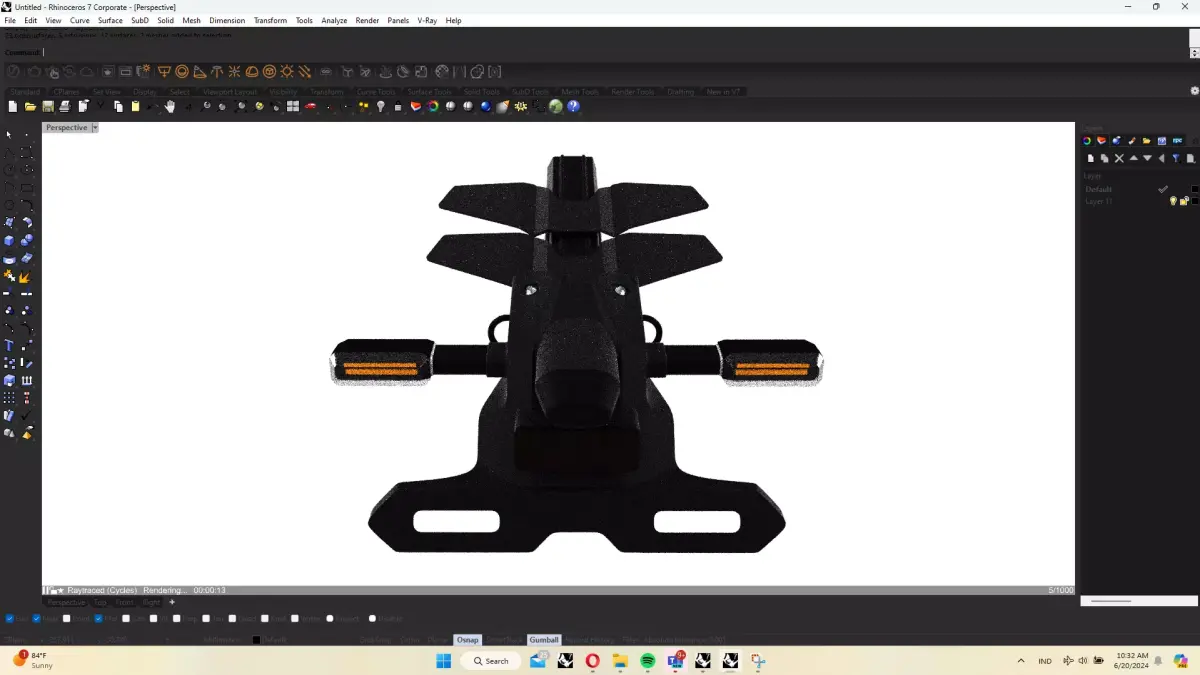Move the selected layer down with arrow icon
The height and width of the screenshot is (675, 1200).
coord(1147,158)
